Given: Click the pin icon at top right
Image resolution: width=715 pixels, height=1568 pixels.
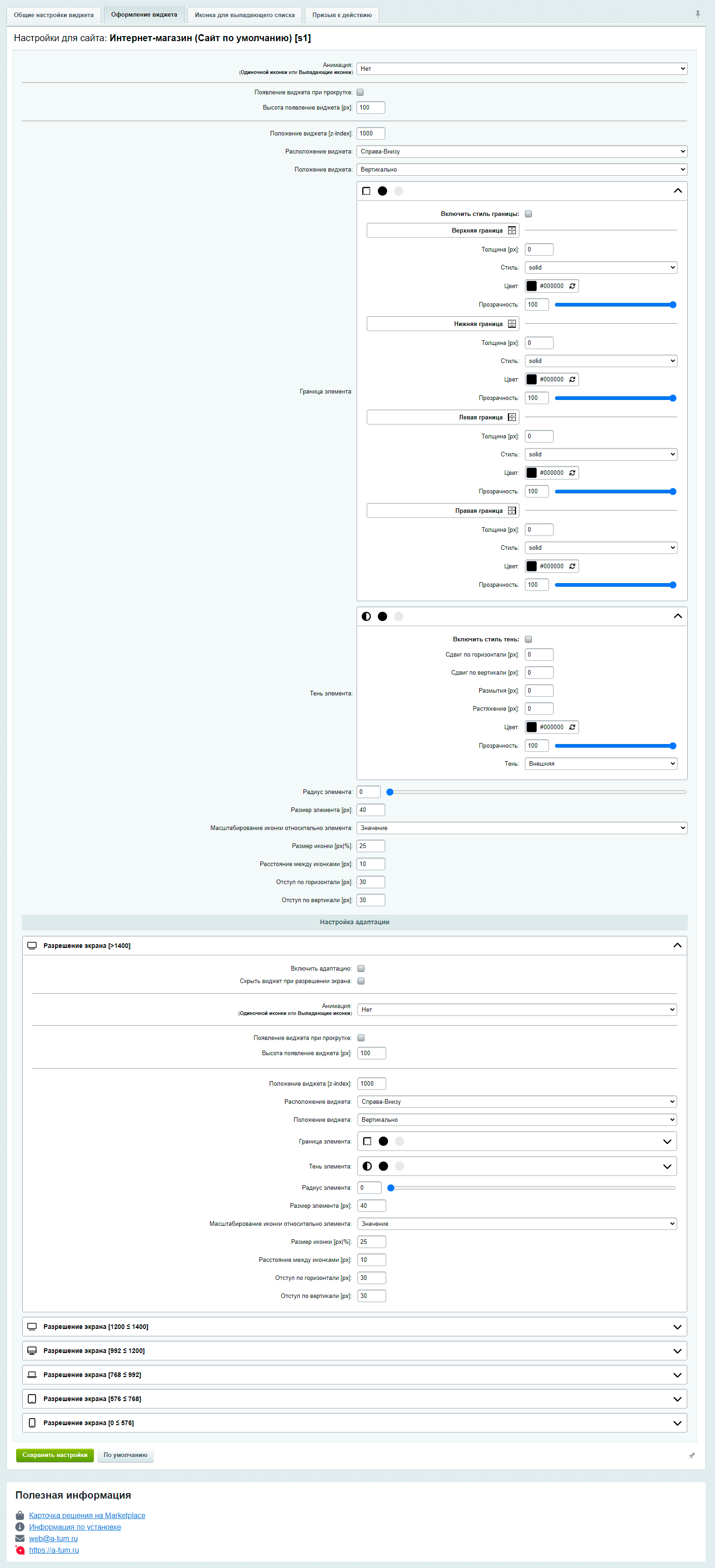Looking at the screenshot, I should 697,14.
